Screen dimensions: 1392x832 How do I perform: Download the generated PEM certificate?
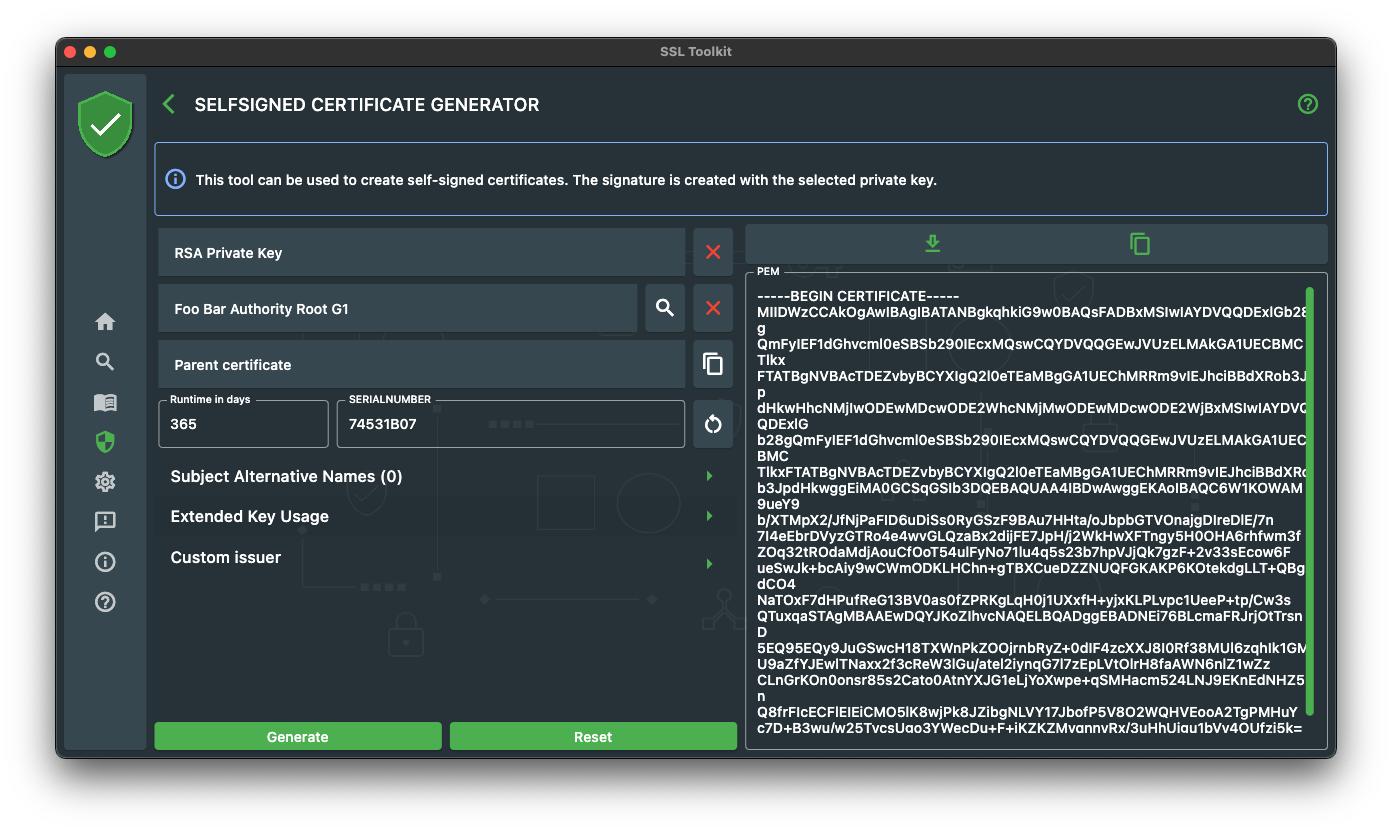(x=932, y=244)
